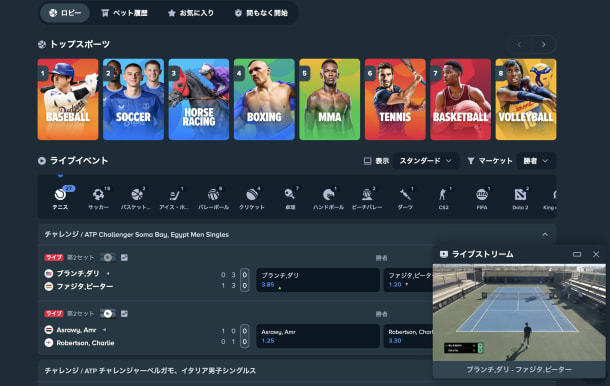Viewport: 610px width, 386px height.
Task: Open Robertson, Charlie player name link
Action: (x=85, y=343)
